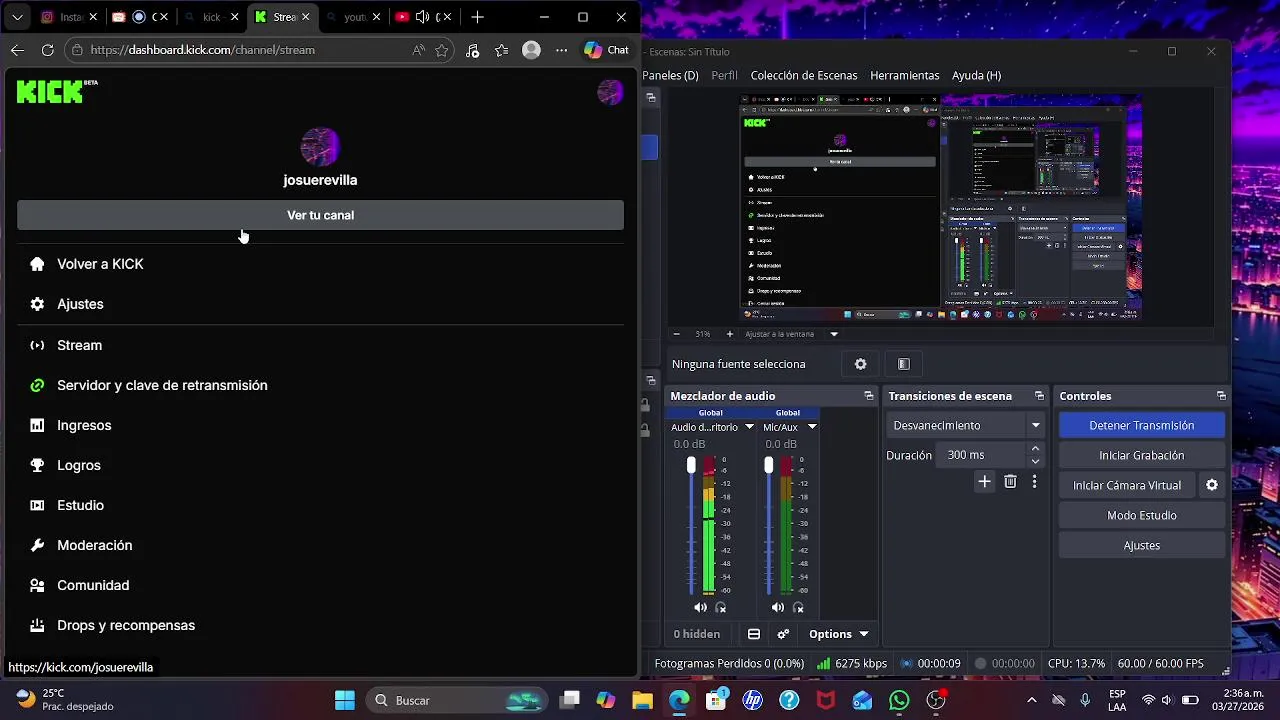
Task: Open OBS Ajustes button in Controles
Action: 1142,545
